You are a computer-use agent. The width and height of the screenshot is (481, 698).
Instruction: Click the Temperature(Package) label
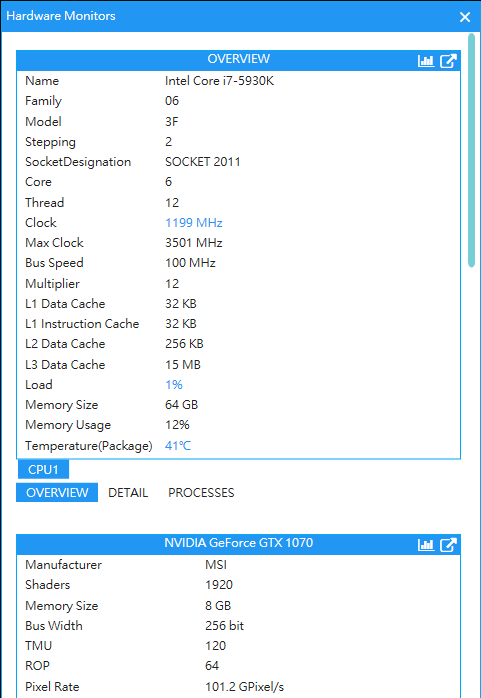[x=89, y=446]
